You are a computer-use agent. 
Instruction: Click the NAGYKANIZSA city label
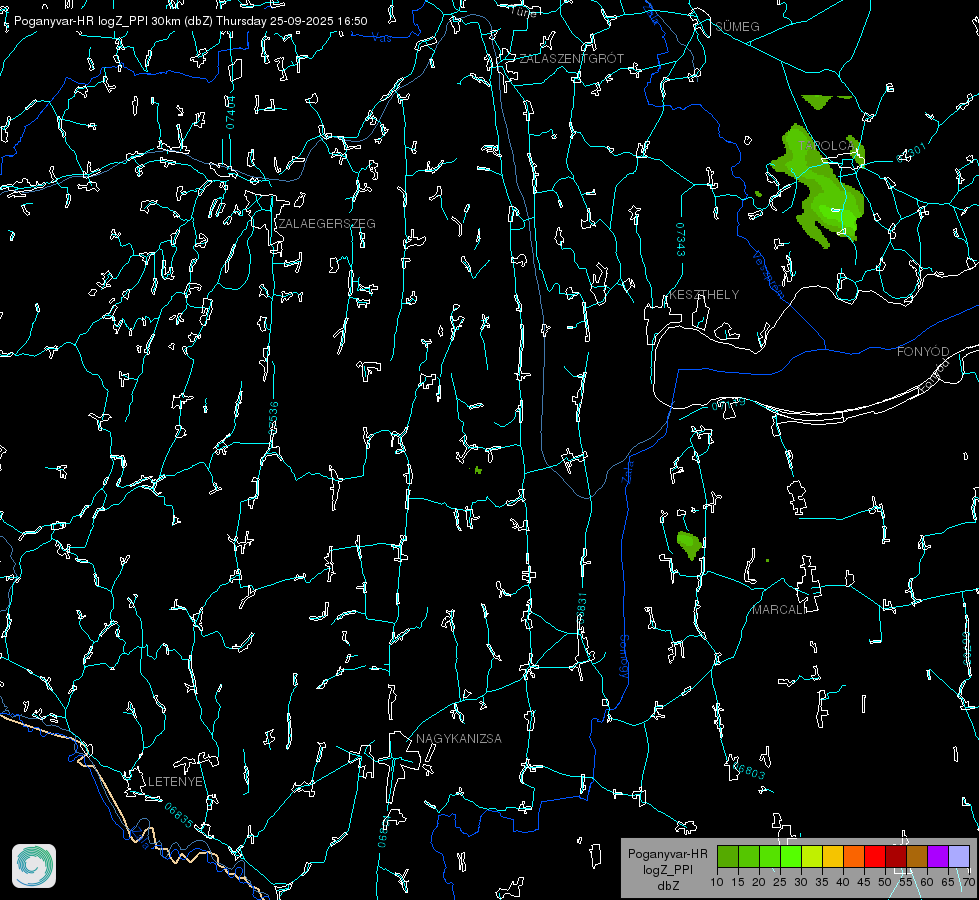(x=459, y=738)
